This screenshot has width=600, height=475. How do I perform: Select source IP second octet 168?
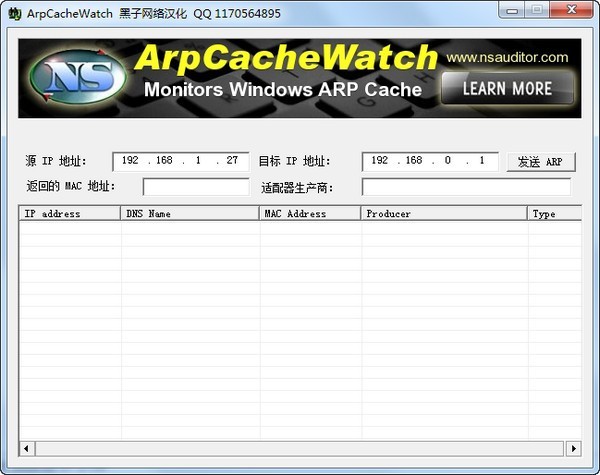[x=164, y=160]
